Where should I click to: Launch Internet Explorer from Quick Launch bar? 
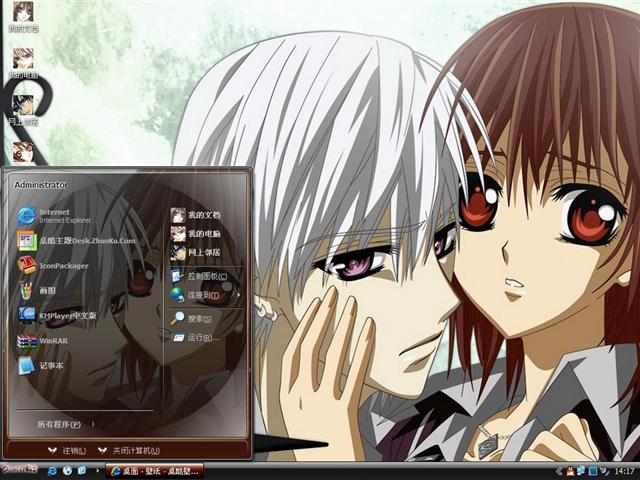tap(53, 471)
